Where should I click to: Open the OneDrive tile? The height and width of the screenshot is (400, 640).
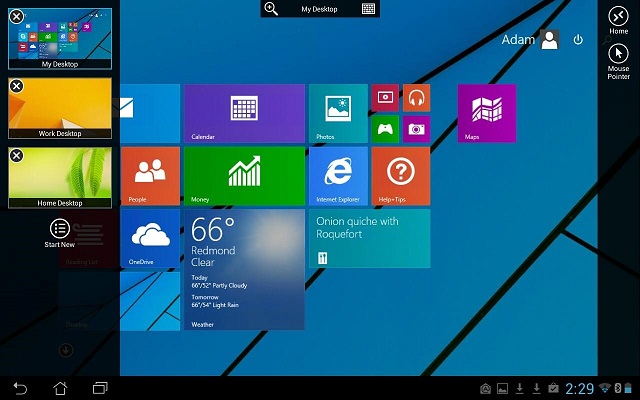pos(150,238)
